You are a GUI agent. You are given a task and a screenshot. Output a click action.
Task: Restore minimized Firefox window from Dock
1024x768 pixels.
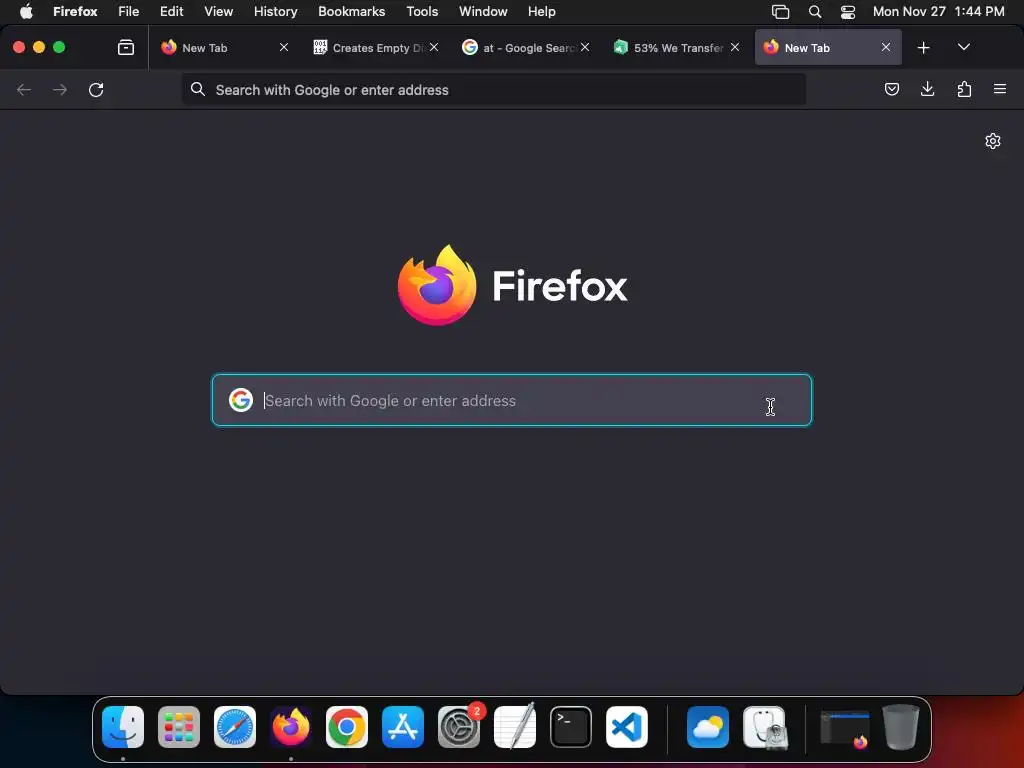click(x=844, y=728)
